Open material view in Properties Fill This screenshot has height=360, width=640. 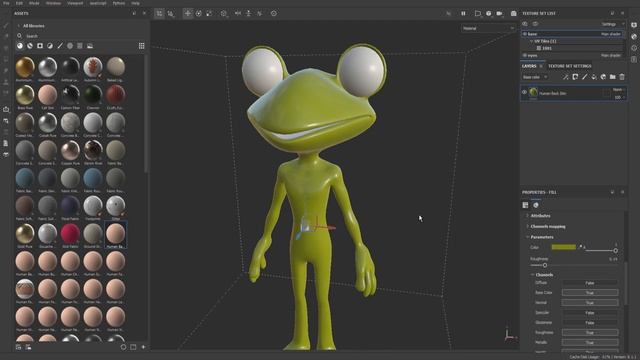tap(536, 205)
